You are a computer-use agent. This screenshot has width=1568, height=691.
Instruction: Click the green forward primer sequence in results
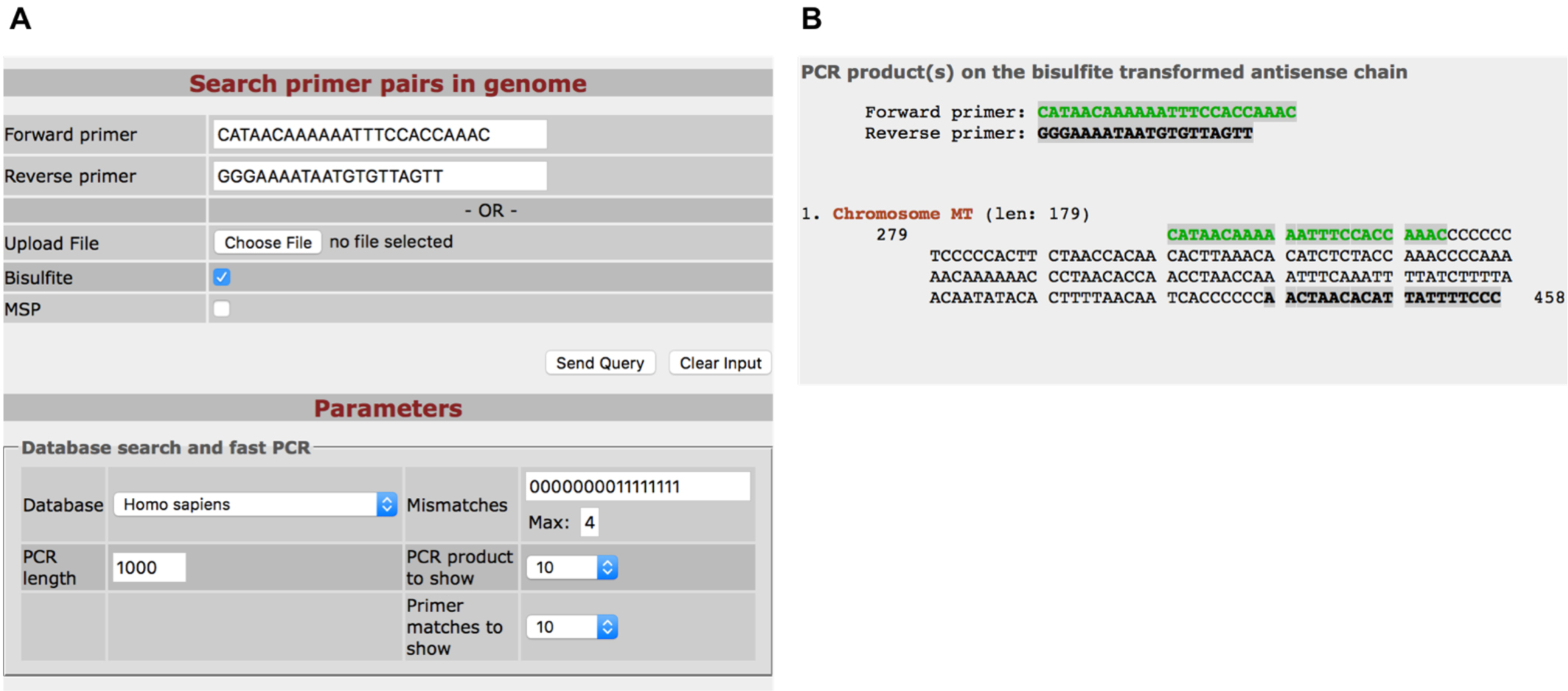tap(1166, 112)
